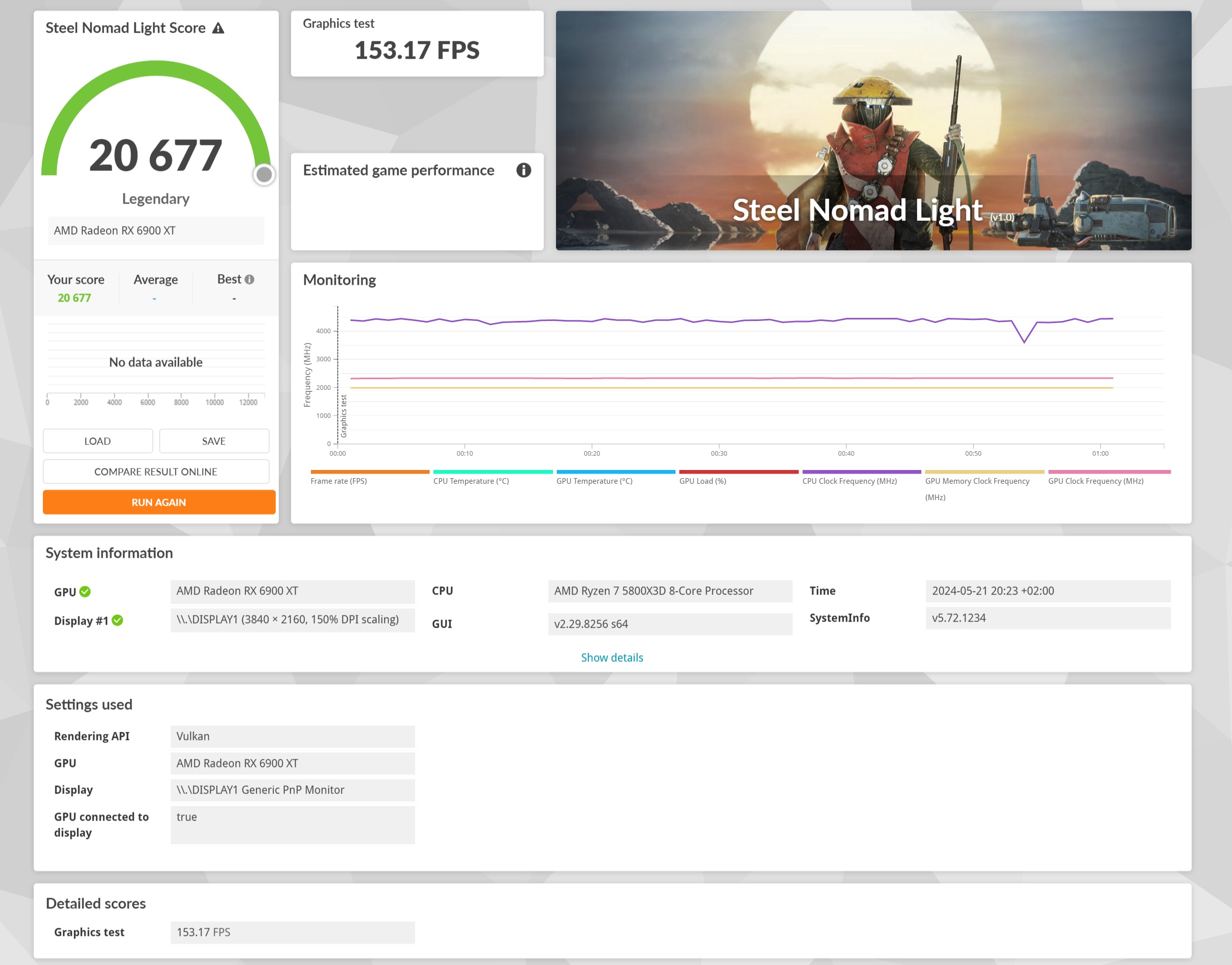The height and width of the screenshot is (965, 1232).
Task: Click the green checkmark next to Display #1
Action: (117, 621)
